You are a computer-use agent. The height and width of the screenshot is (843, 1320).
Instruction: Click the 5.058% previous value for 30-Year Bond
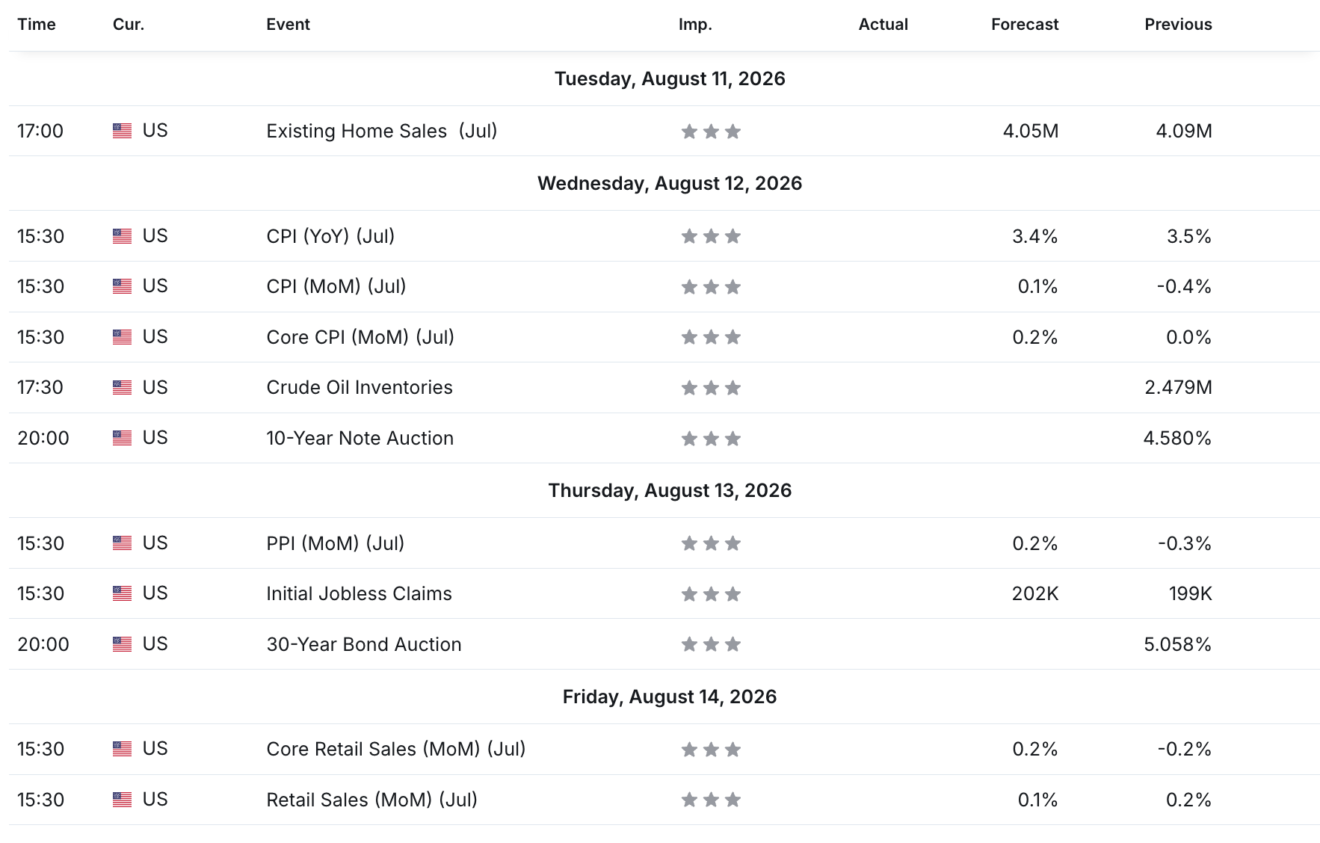click(x=1178, y=644)
